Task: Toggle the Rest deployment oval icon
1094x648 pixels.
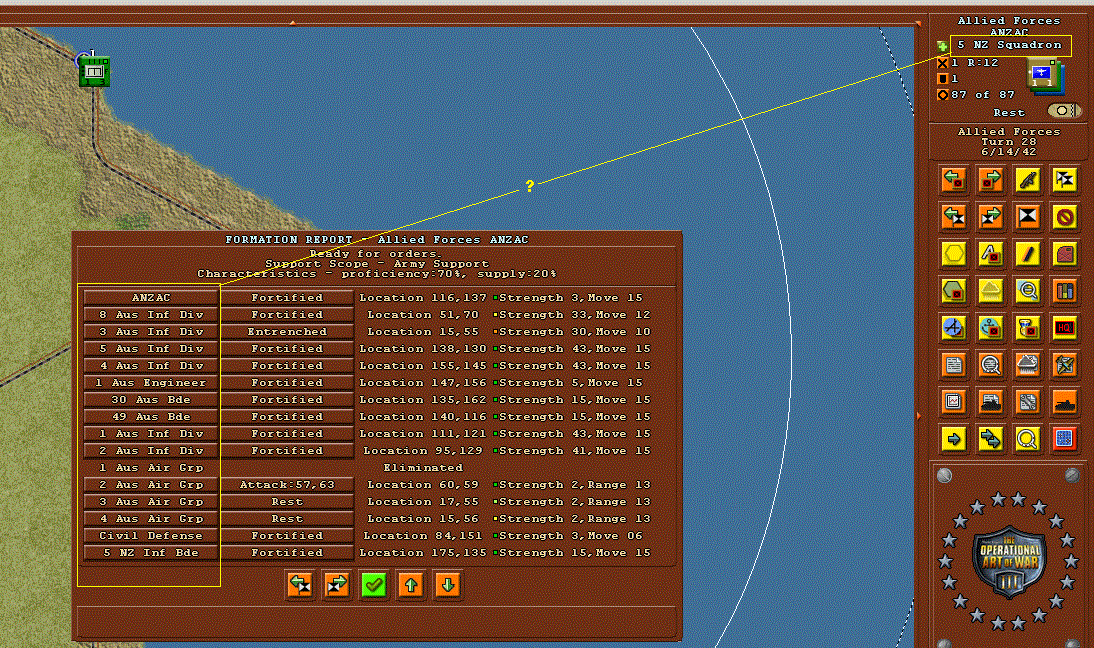Action: click(x=1063, y=111)
